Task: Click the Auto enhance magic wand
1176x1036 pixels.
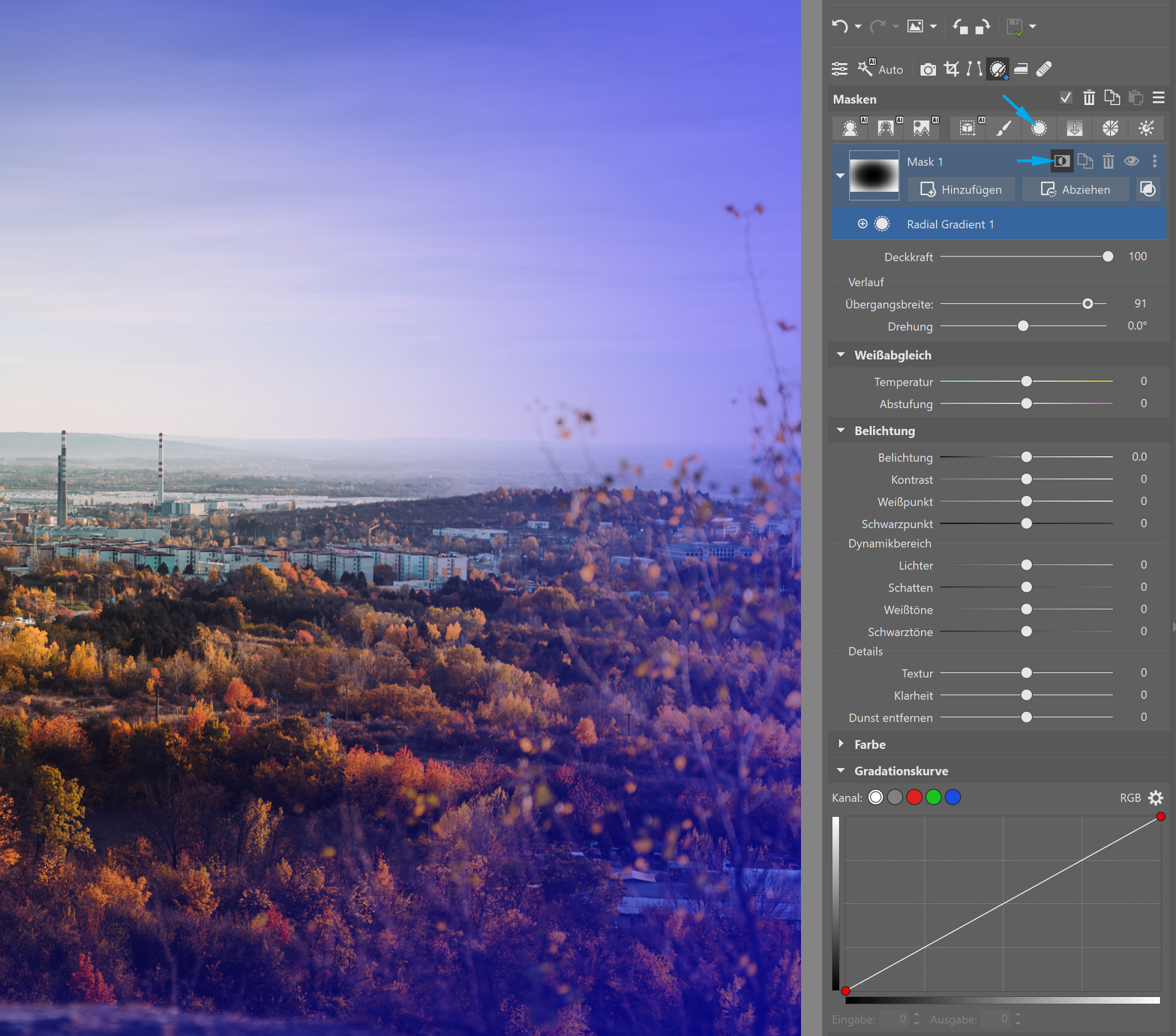Action: point(866,68)
